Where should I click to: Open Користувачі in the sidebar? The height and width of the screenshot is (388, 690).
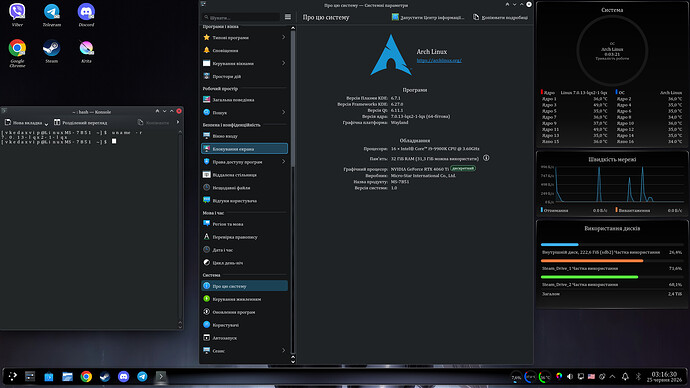[x=245, y=325]
